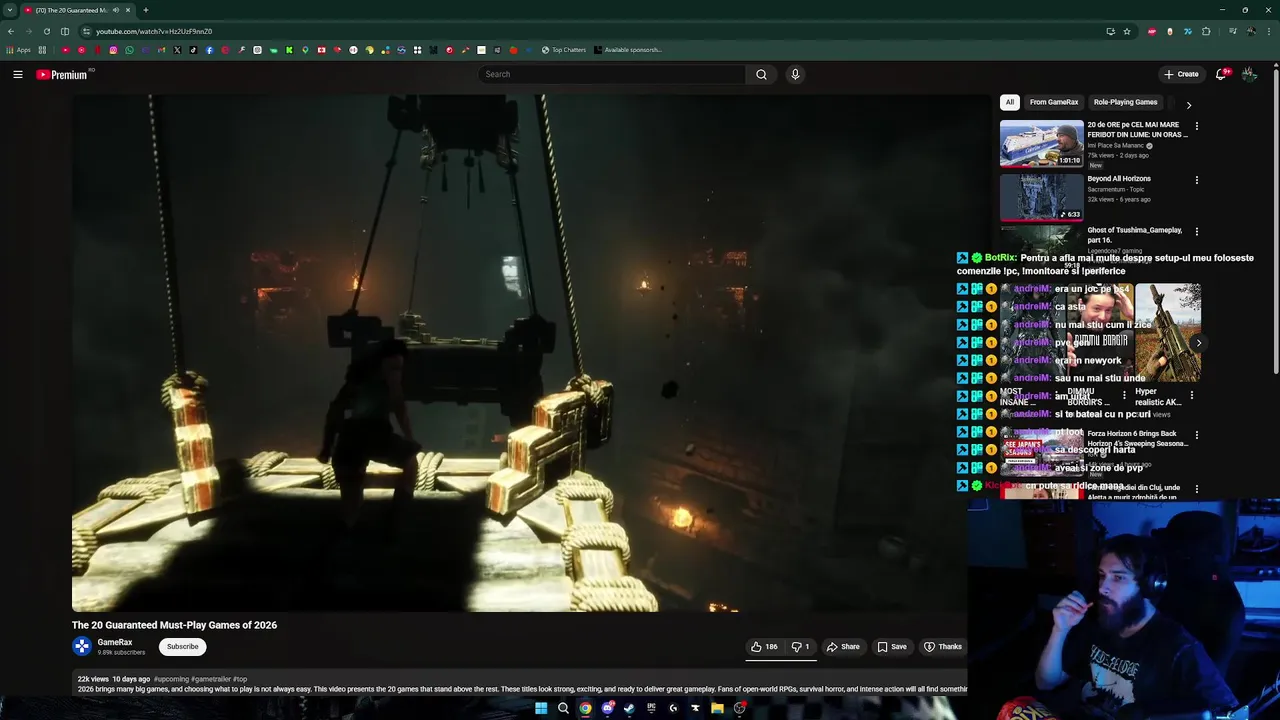Click the #gametrailer hashtag
Viewport: 1280px width, 720px height.
tap(210, 679)
